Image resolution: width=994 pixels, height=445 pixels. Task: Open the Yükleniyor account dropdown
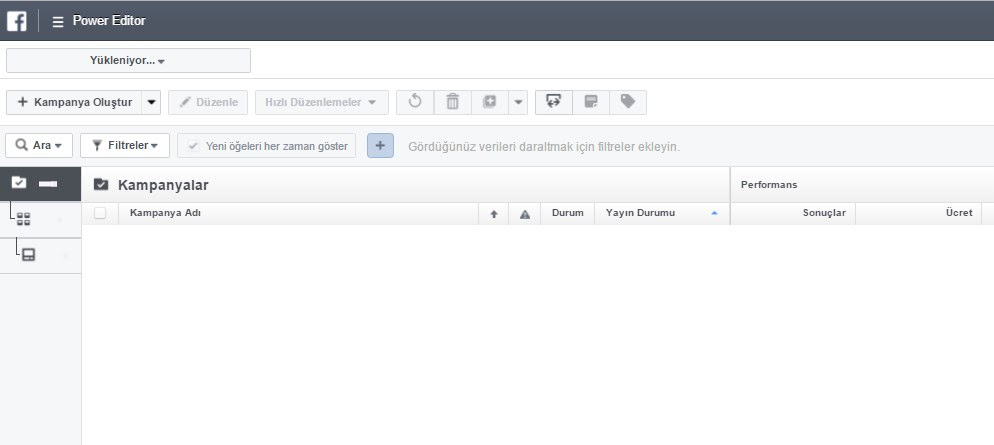click(128, 61)
